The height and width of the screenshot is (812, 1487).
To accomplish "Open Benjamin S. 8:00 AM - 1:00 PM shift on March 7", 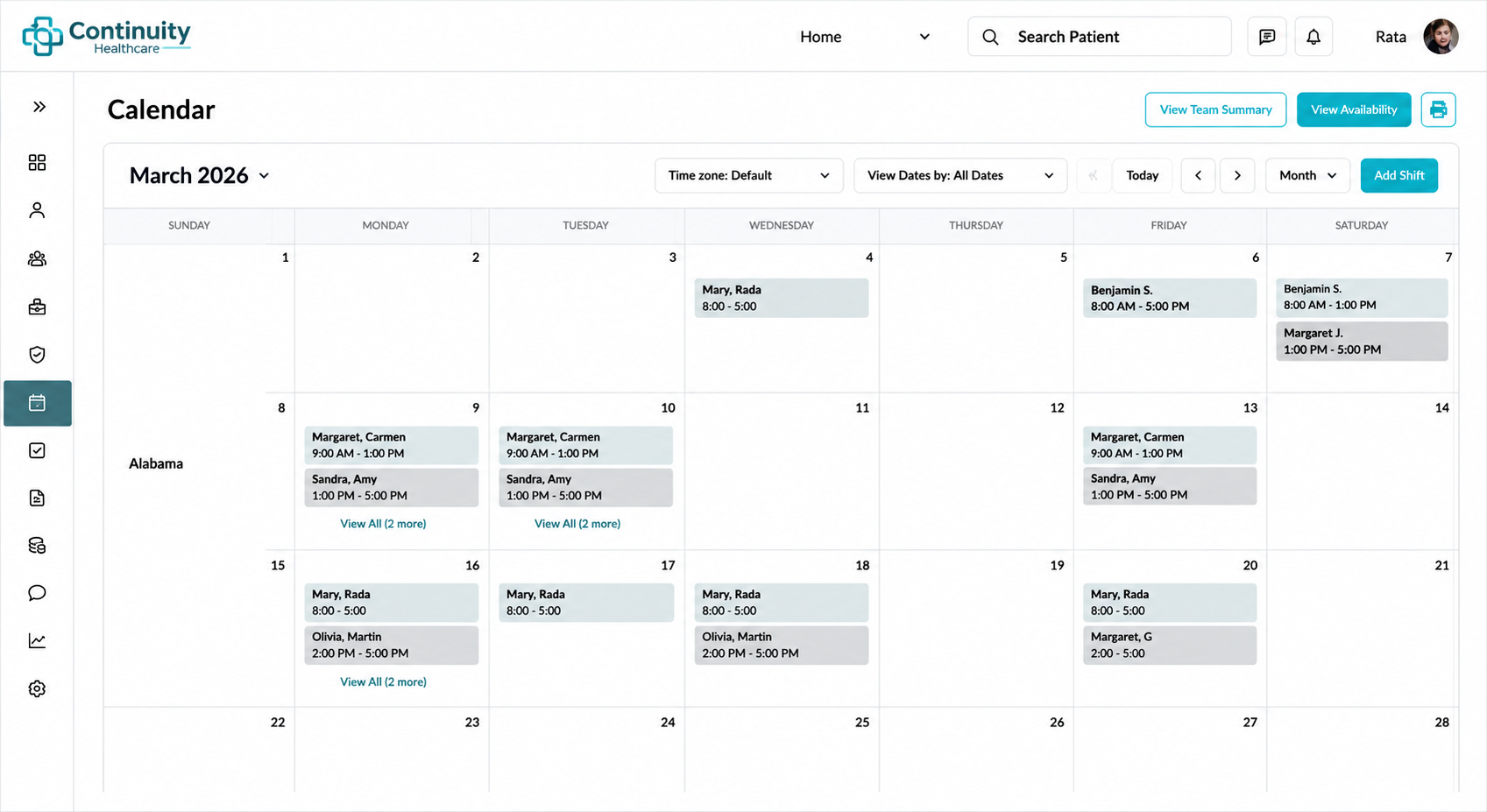I will (x=1362, y=297).
